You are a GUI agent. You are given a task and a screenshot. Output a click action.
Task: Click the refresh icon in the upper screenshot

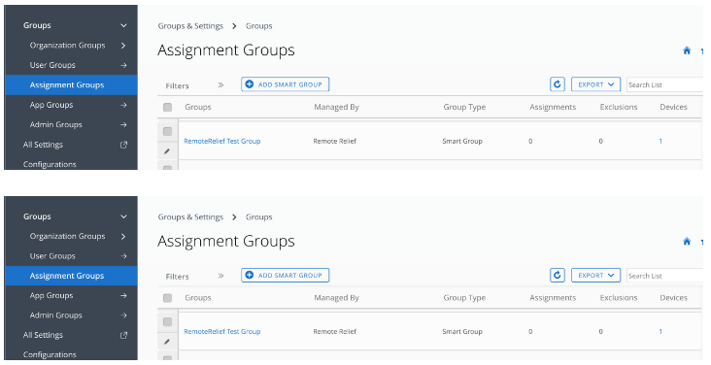[x=557, y=84]
